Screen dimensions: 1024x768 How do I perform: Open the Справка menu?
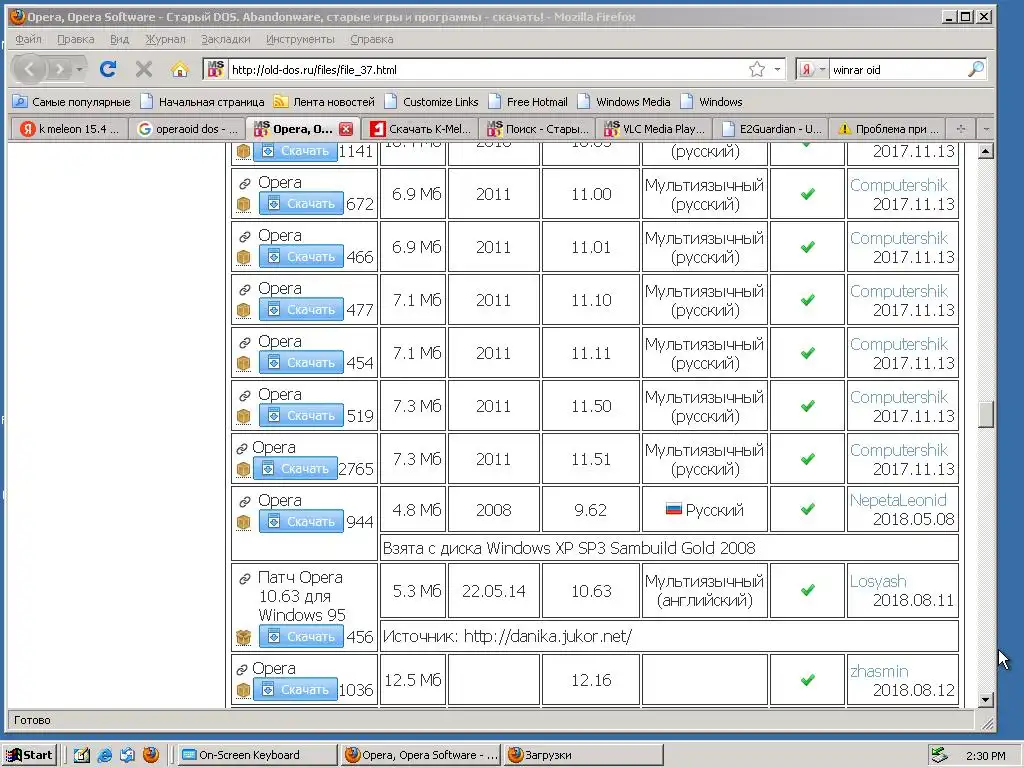[372, 39]
